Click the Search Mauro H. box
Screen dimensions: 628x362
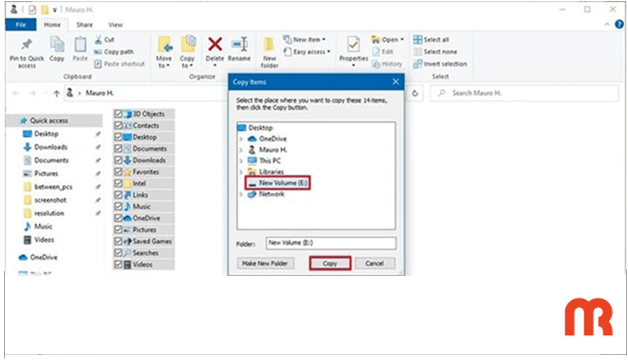tap(524, 93)
